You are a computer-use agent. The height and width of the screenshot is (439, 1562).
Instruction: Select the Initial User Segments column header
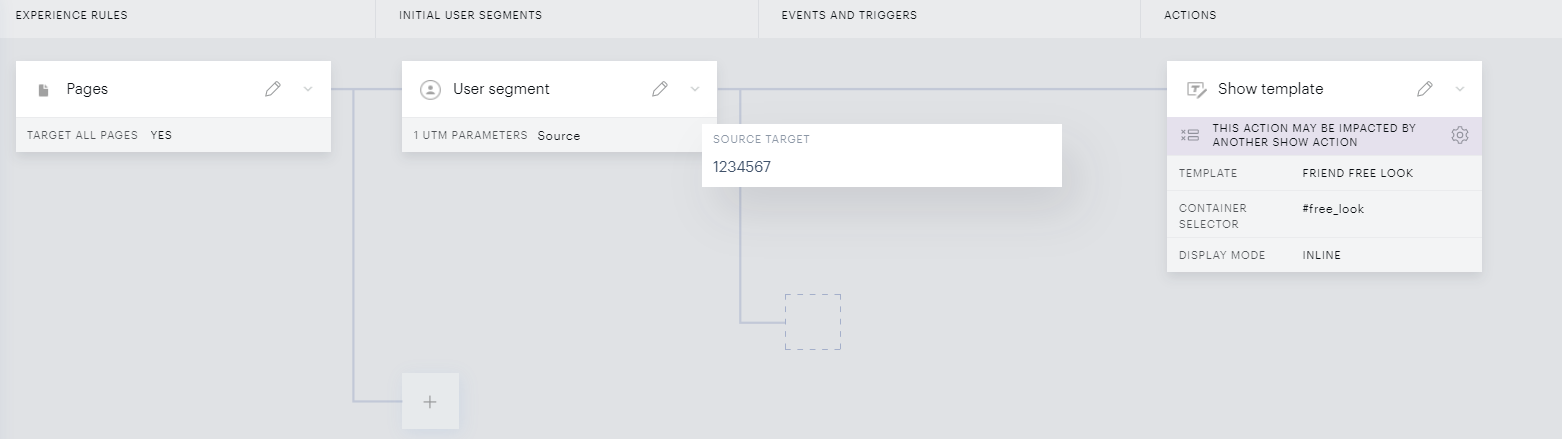tap(470, 16)
